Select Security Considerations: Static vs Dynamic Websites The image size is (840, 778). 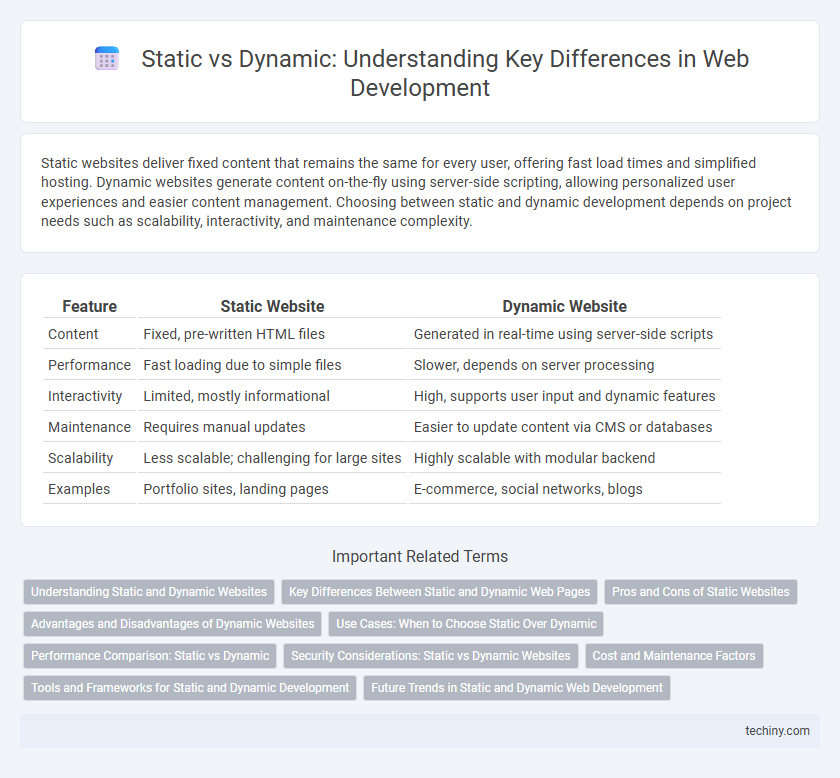tap(431, 656)
